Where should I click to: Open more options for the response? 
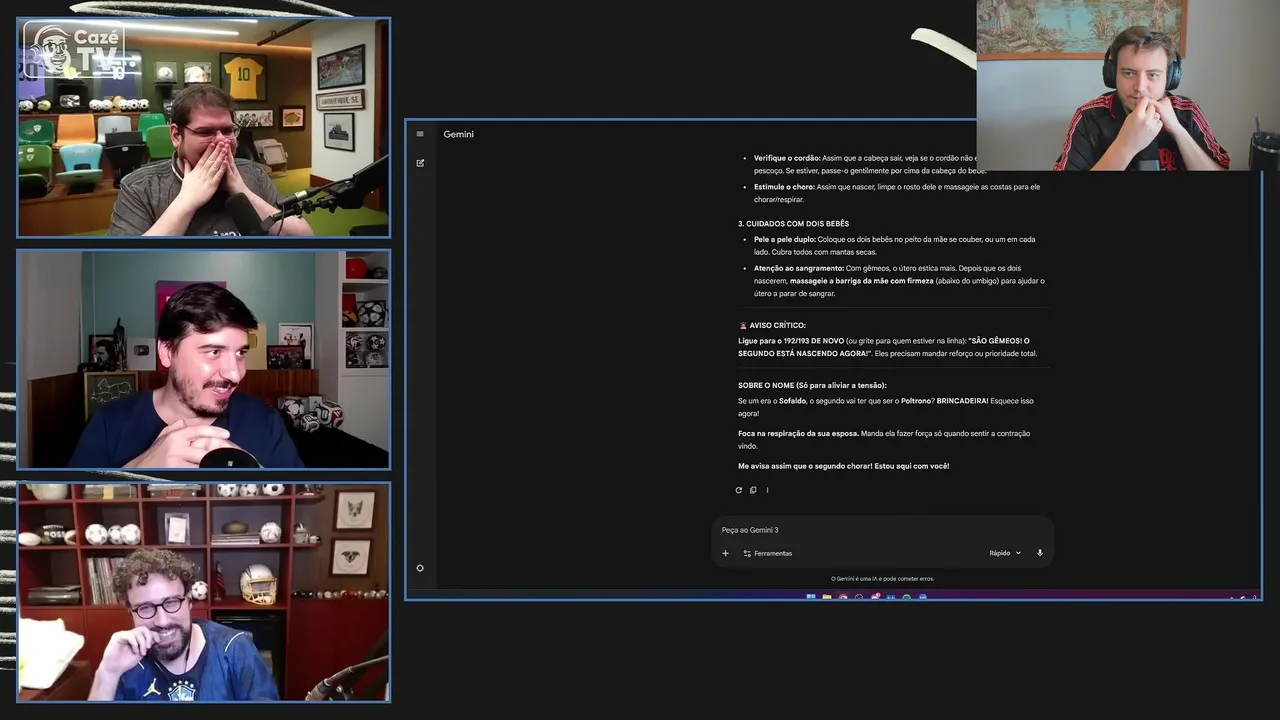pos(767,490)
